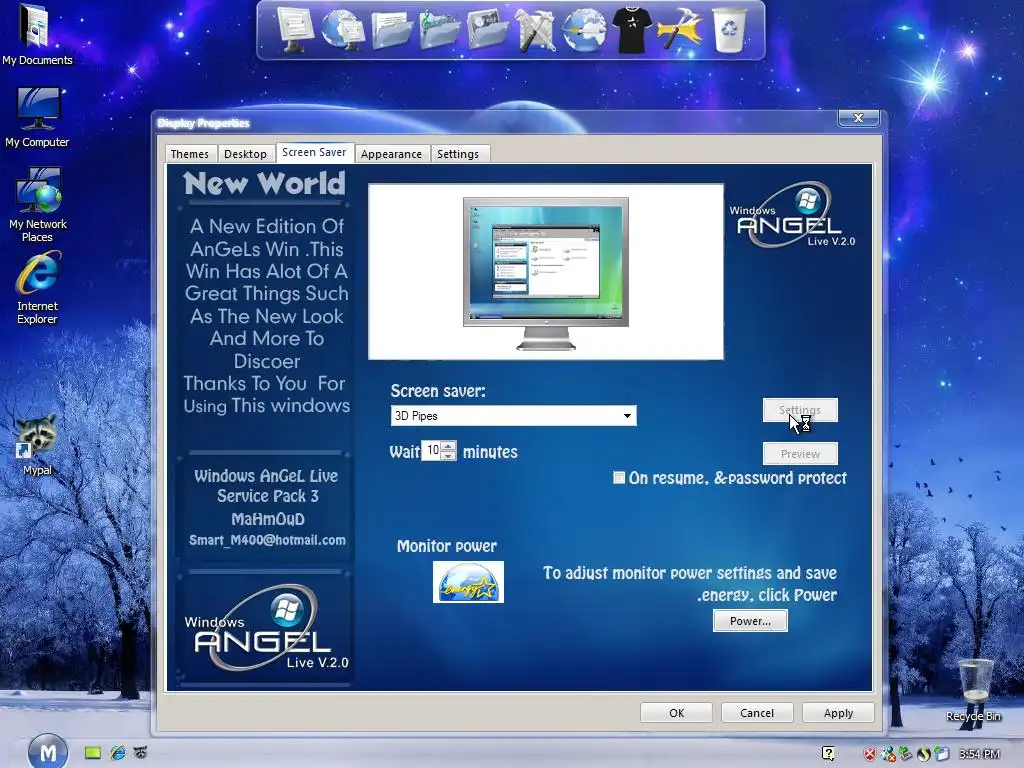Click the screen saver monitor preview thumbnail
This screenshot has width=1024, height=768.
(x=546, y=272)
